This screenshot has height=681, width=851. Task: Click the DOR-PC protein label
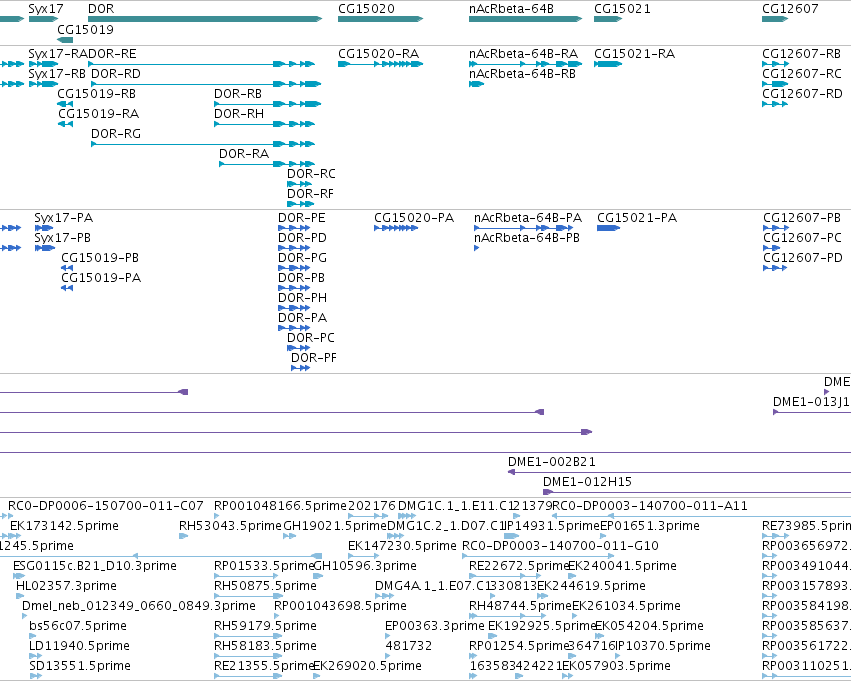click(311, 339)
